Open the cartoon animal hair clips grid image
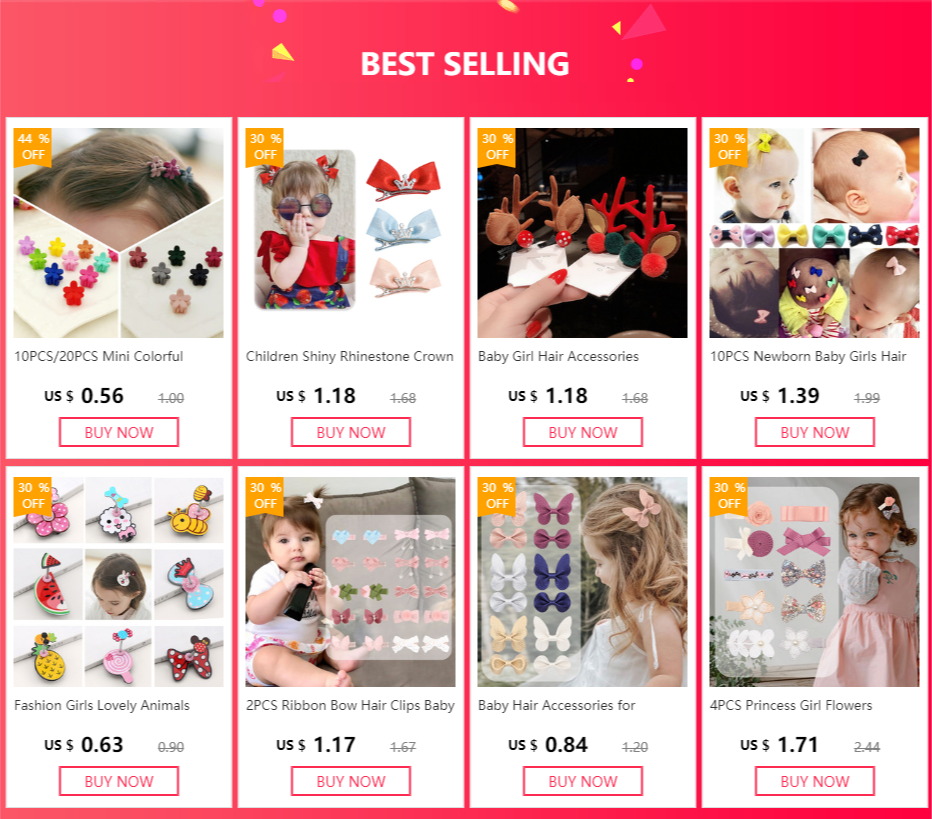This screenshot has height=819, width=932. pos(119,582)
